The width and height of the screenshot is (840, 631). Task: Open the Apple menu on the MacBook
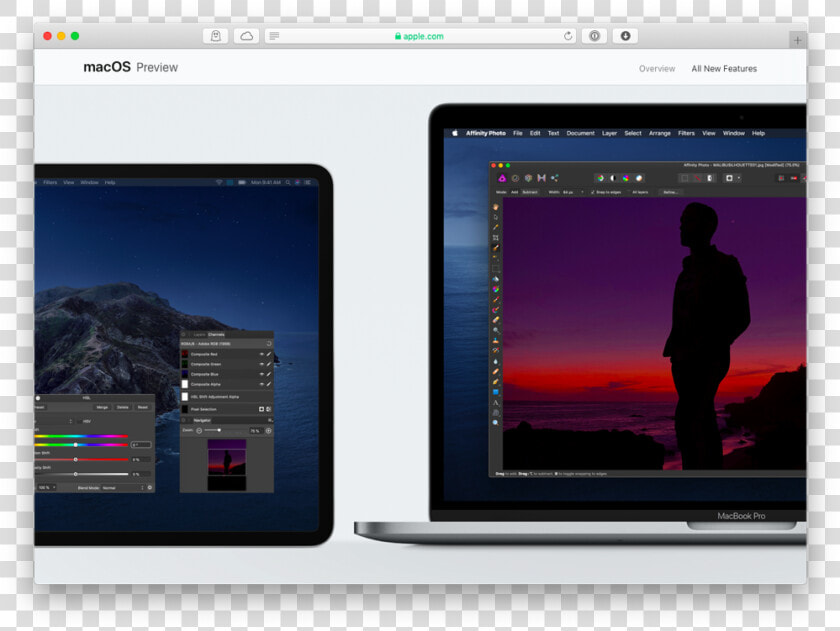click(x=455, y=133)
